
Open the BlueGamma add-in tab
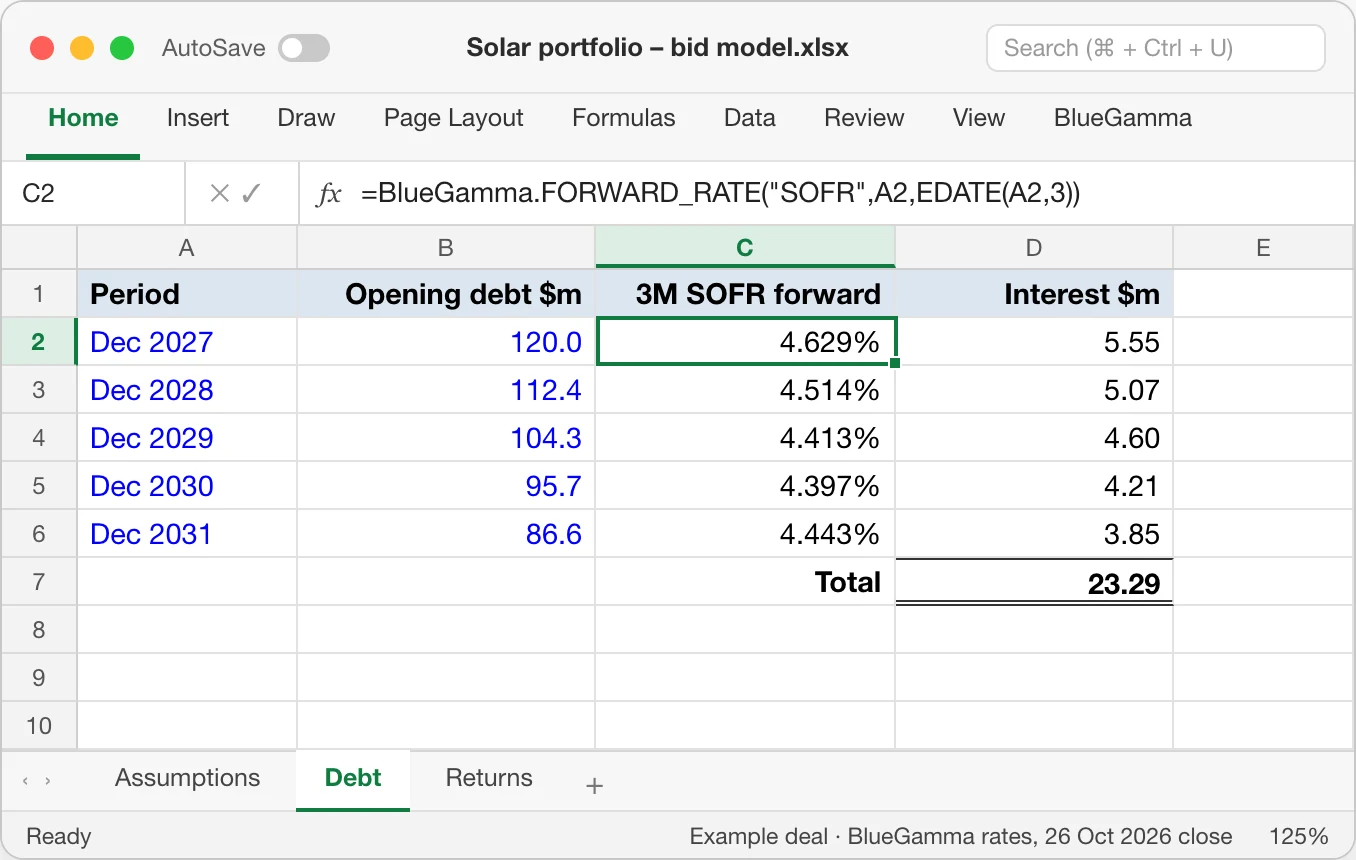click(x=1123, y=118)
